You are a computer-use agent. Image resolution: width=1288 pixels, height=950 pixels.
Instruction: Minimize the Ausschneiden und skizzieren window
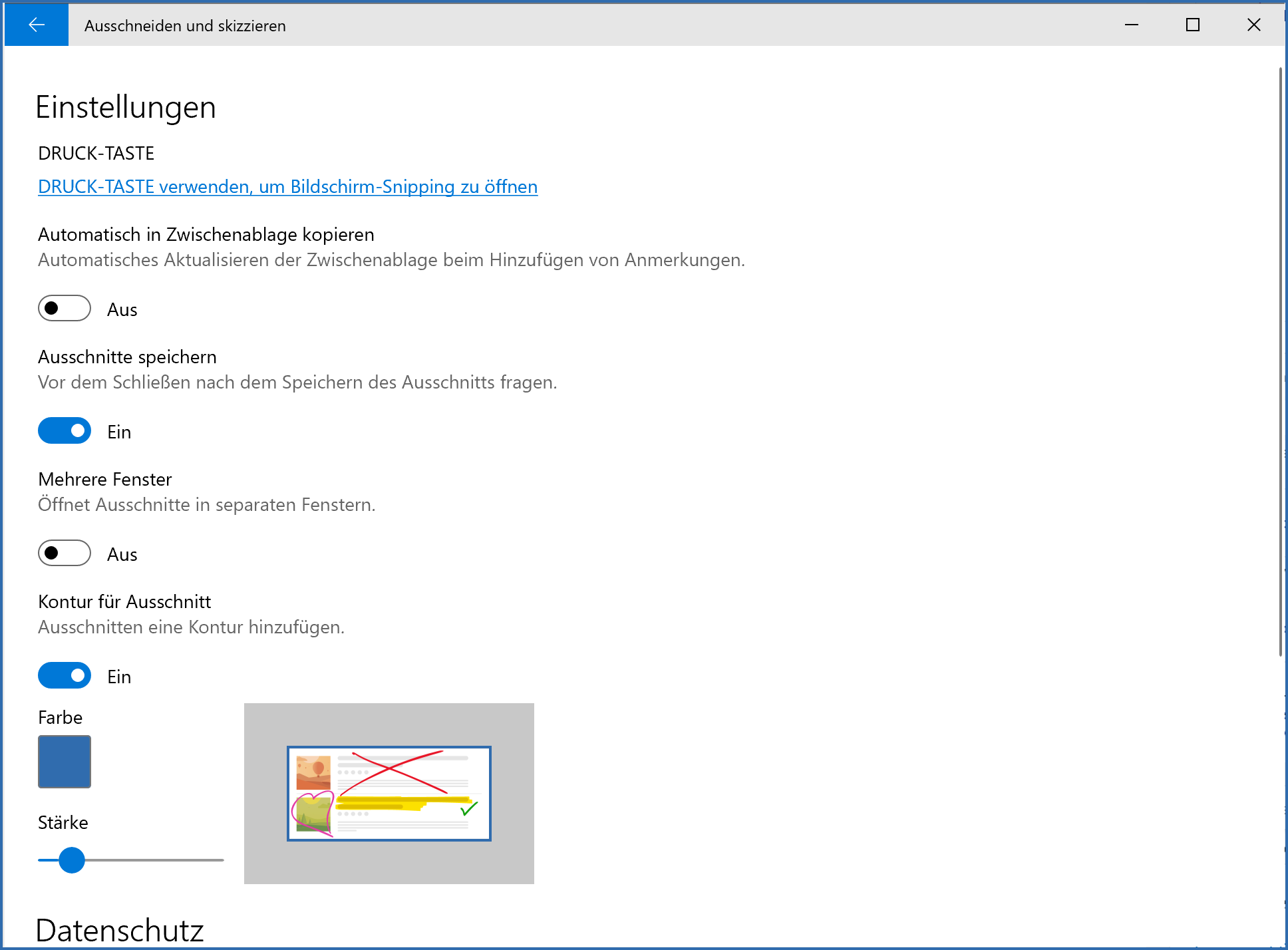point(1132,25)
